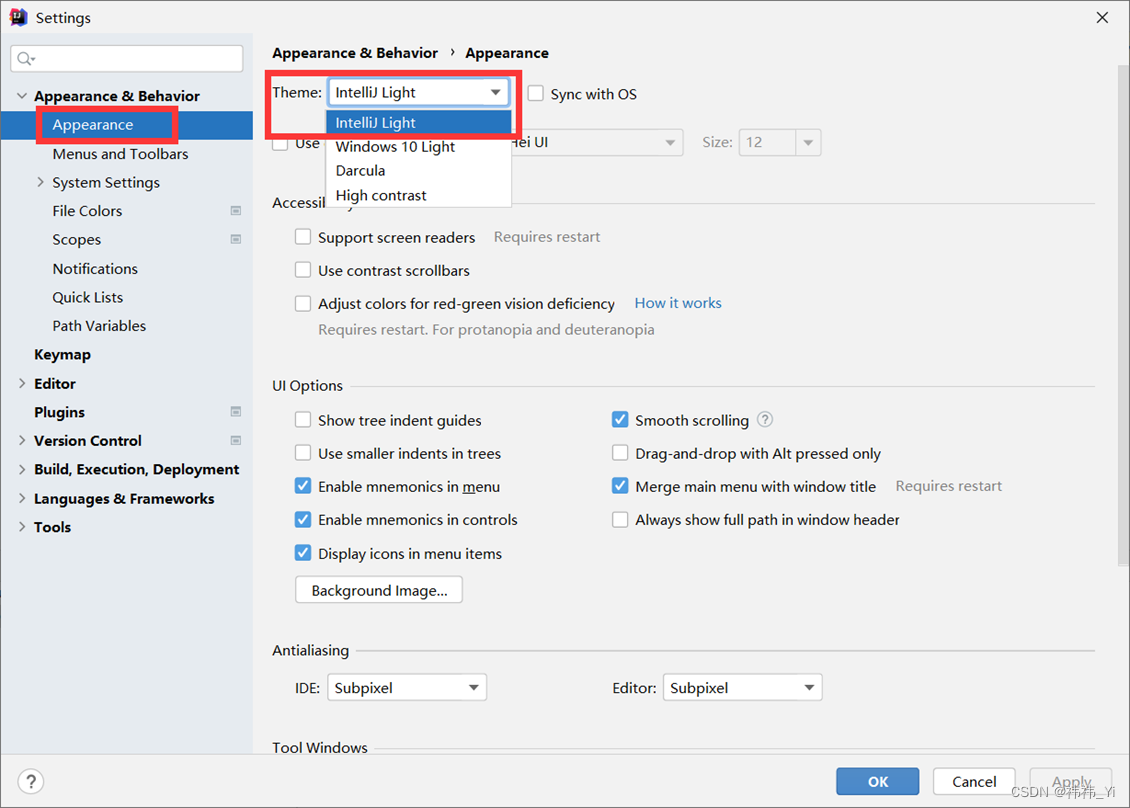Click the Scopes project-level icon
This screenshot has height=808, width=1130.
coord(236,239)
